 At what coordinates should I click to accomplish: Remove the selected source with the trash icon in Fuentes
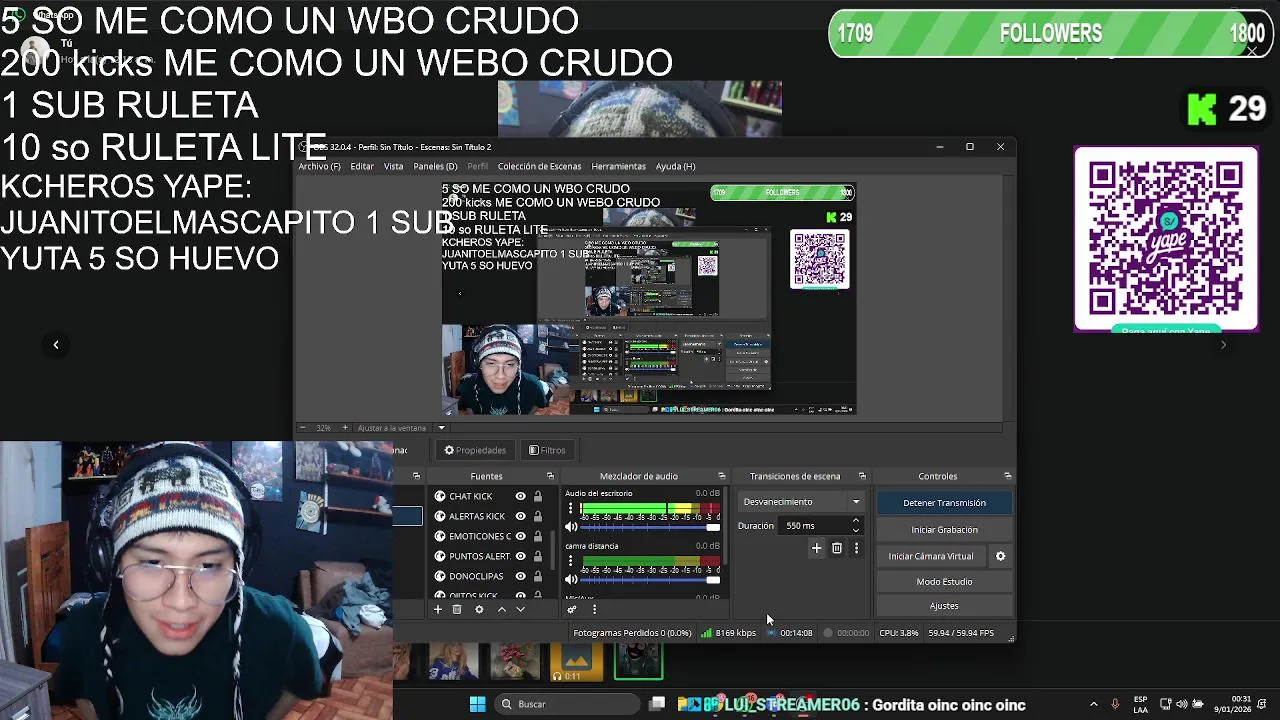pos(457,609)
